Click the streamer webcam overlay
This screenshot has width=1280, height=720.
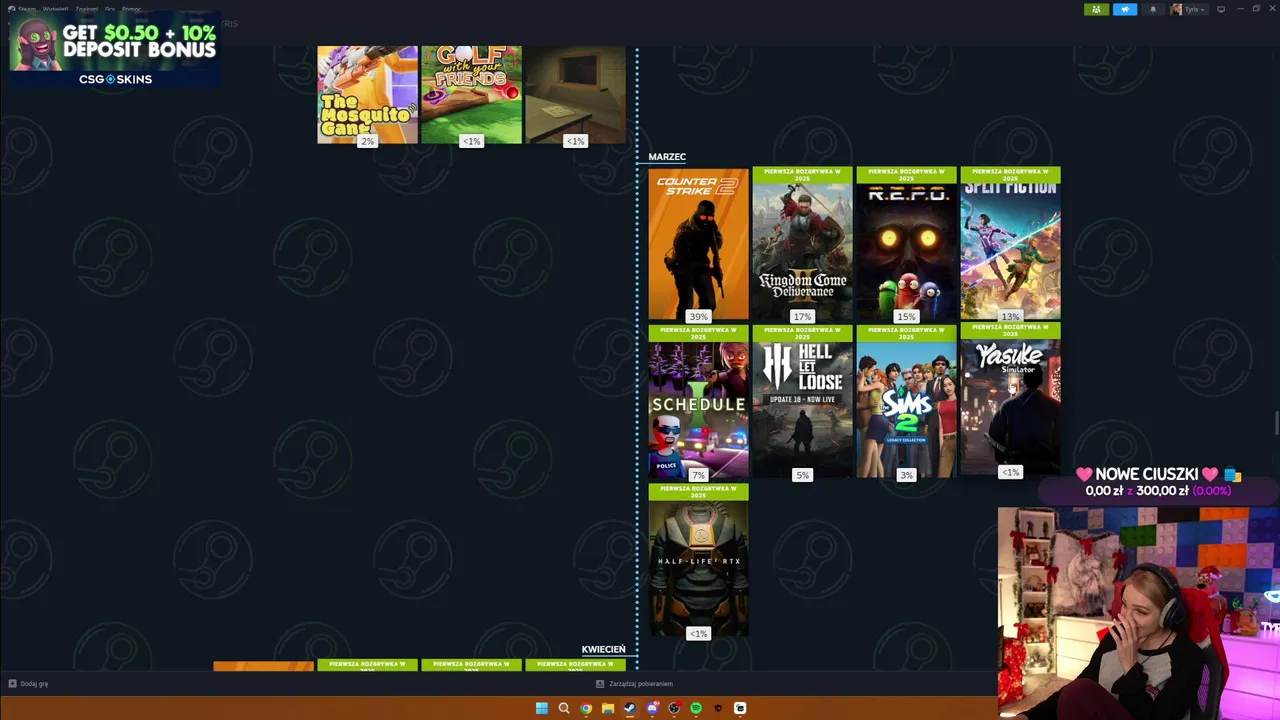tap(1139, 613)
